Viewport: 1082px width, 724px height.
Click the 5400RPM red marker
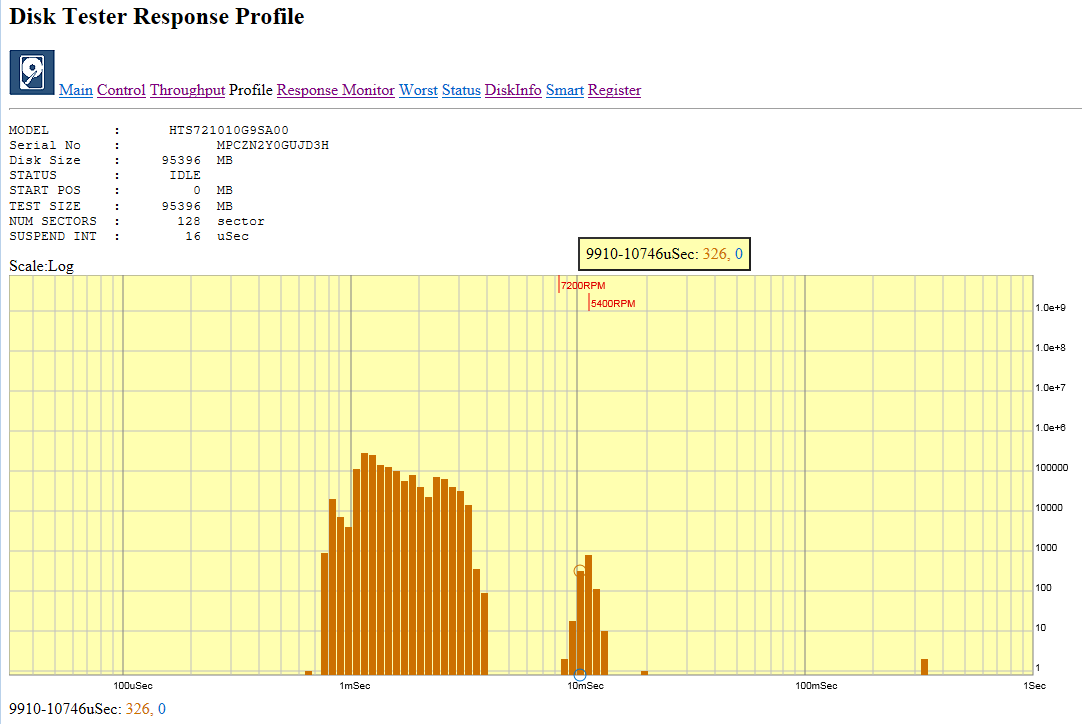(612, 303)
